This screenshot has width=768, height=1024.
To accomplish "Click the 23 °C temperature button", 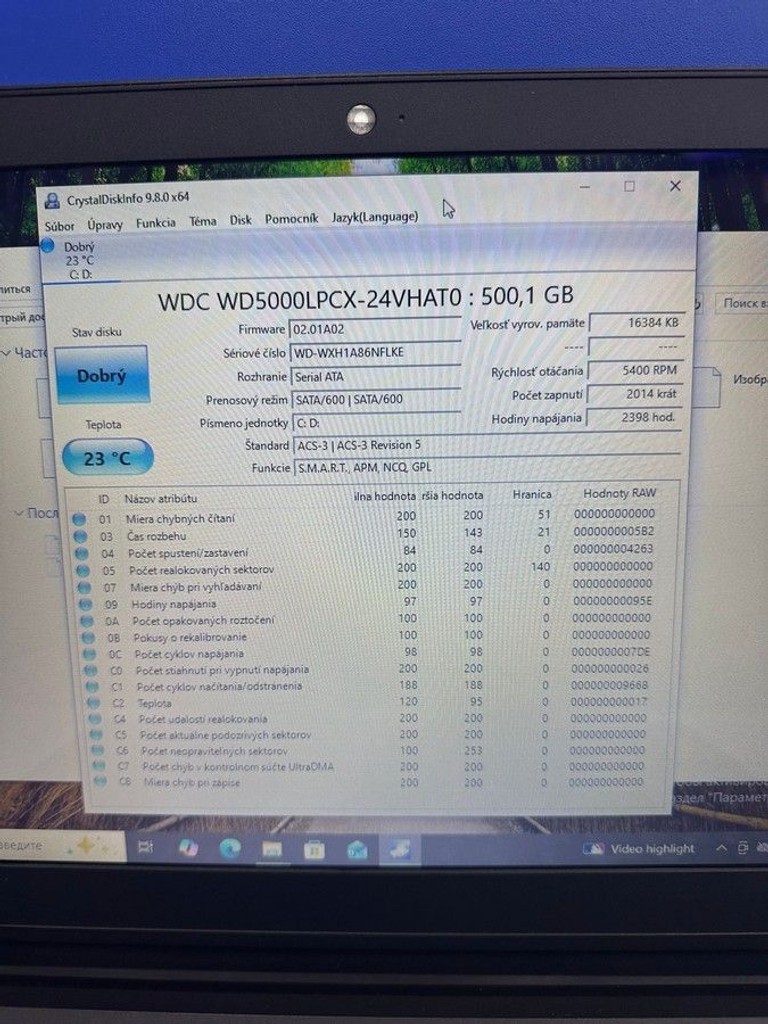I will click(108, 457).
